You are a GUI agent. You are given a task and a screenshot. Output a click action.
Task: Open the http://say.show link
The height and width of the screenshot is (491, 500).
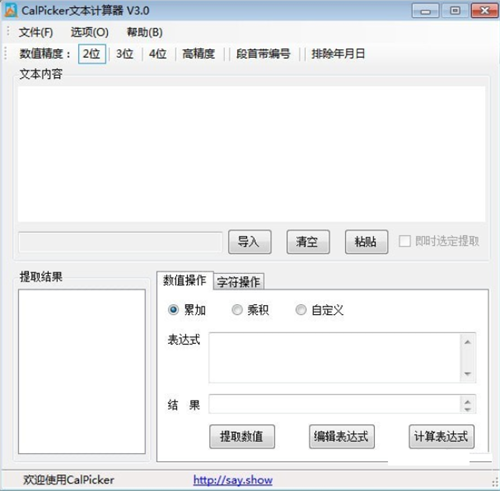(233, 480)
